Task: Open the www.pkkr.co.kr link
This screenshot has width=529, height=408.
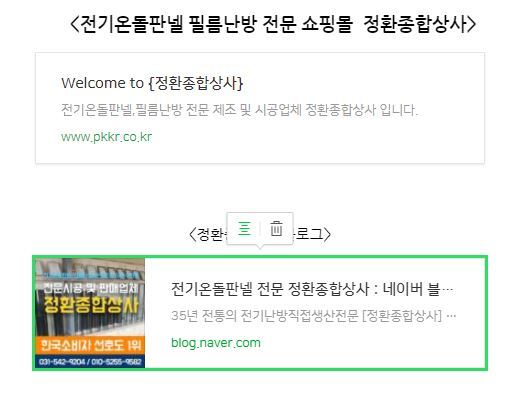Action: (106, 137)
